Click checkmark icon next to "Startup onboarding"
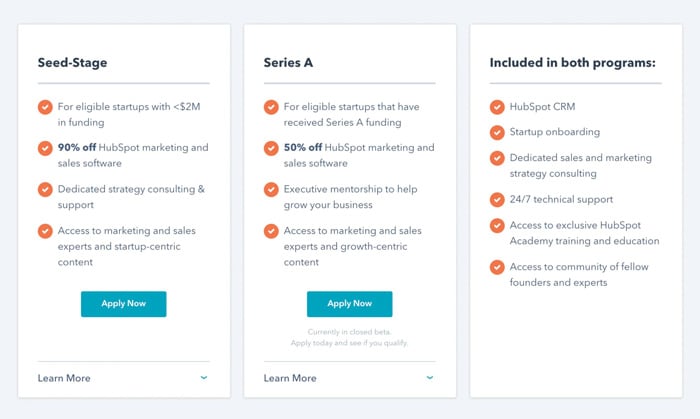Screen dimensions: 700x419 click(x=497, y=132)
